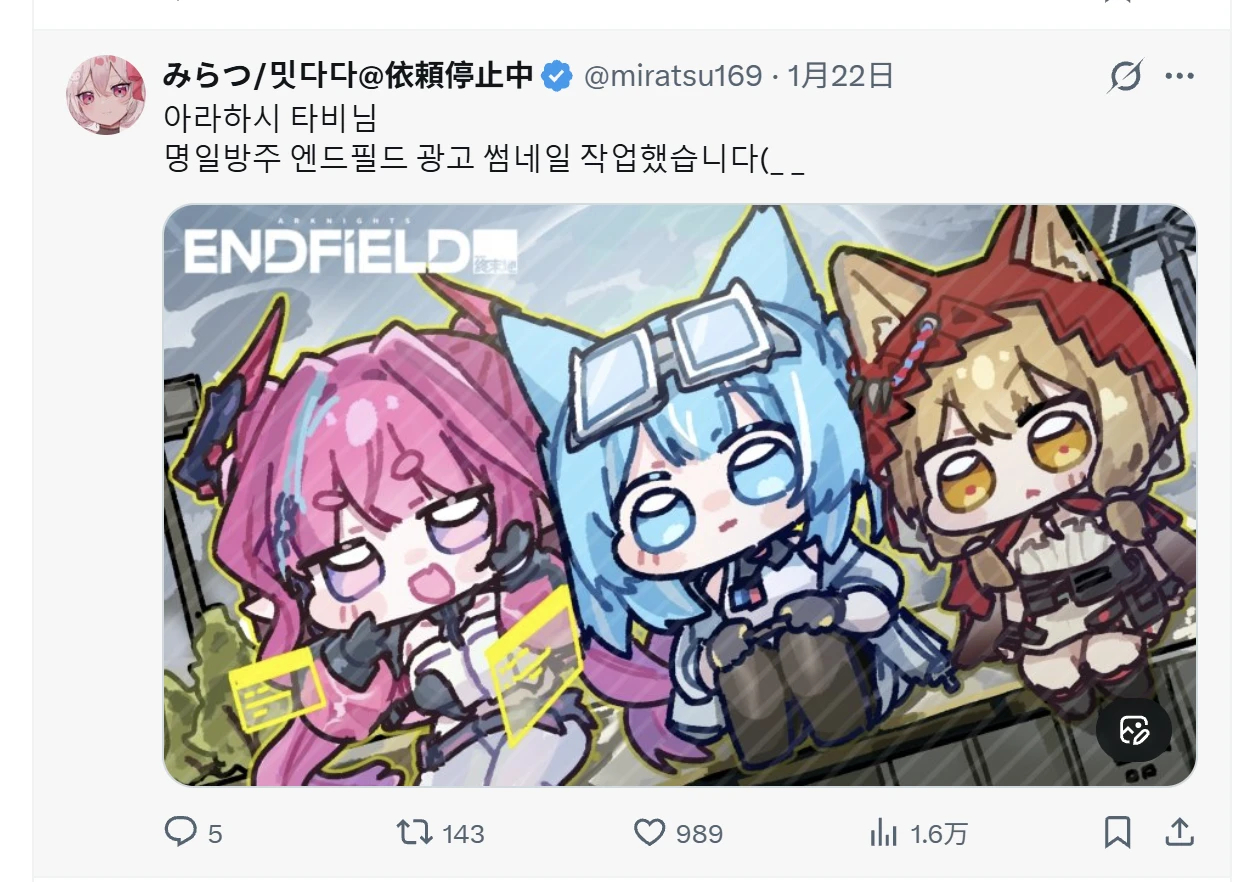Image resolution: width=1252 pixels, height=882 pixels.
Task: Open the ENDFIELD chibi artwork image
Action: 680,495
